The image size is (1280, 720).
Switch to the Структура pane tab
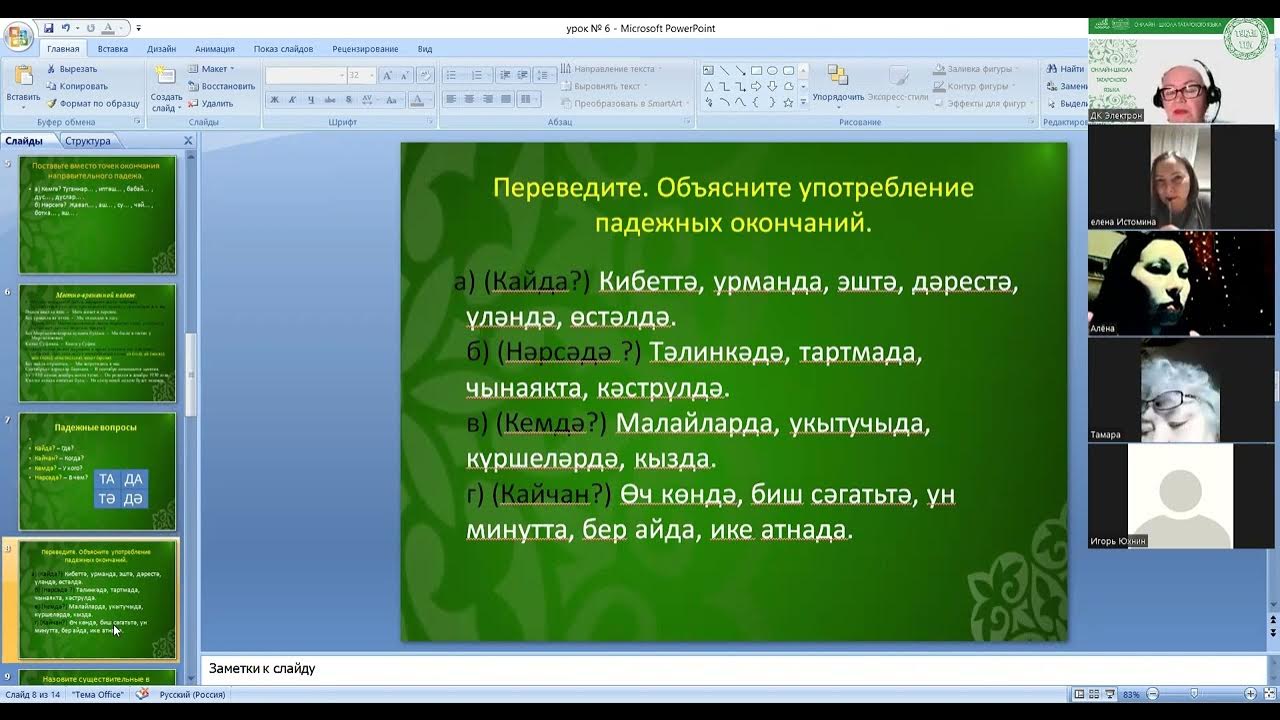click(x=88, y=141)
